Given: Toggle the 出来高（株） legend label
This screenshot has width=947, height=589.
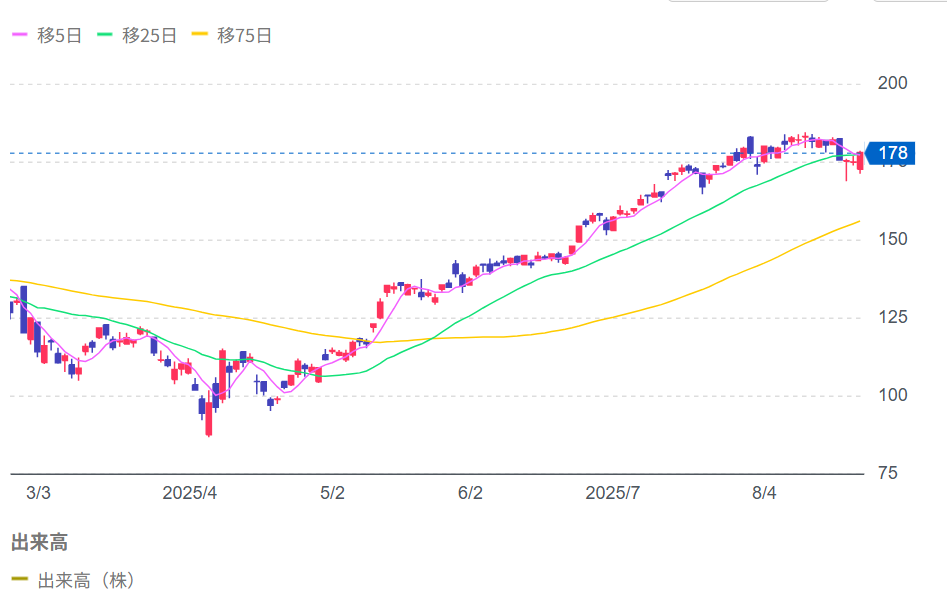Looking at the screenshot, I should pyautogui.click(x=86, y=579).
